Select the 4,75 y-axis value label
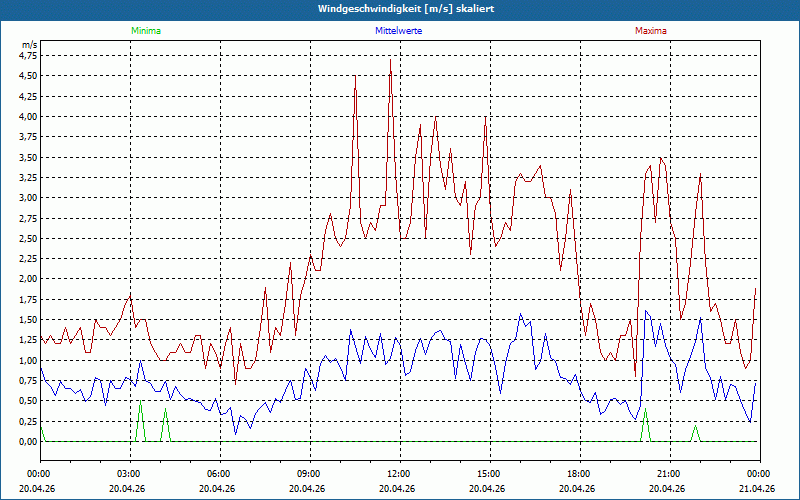The image size is (800, 500). [x=27, y=56]
